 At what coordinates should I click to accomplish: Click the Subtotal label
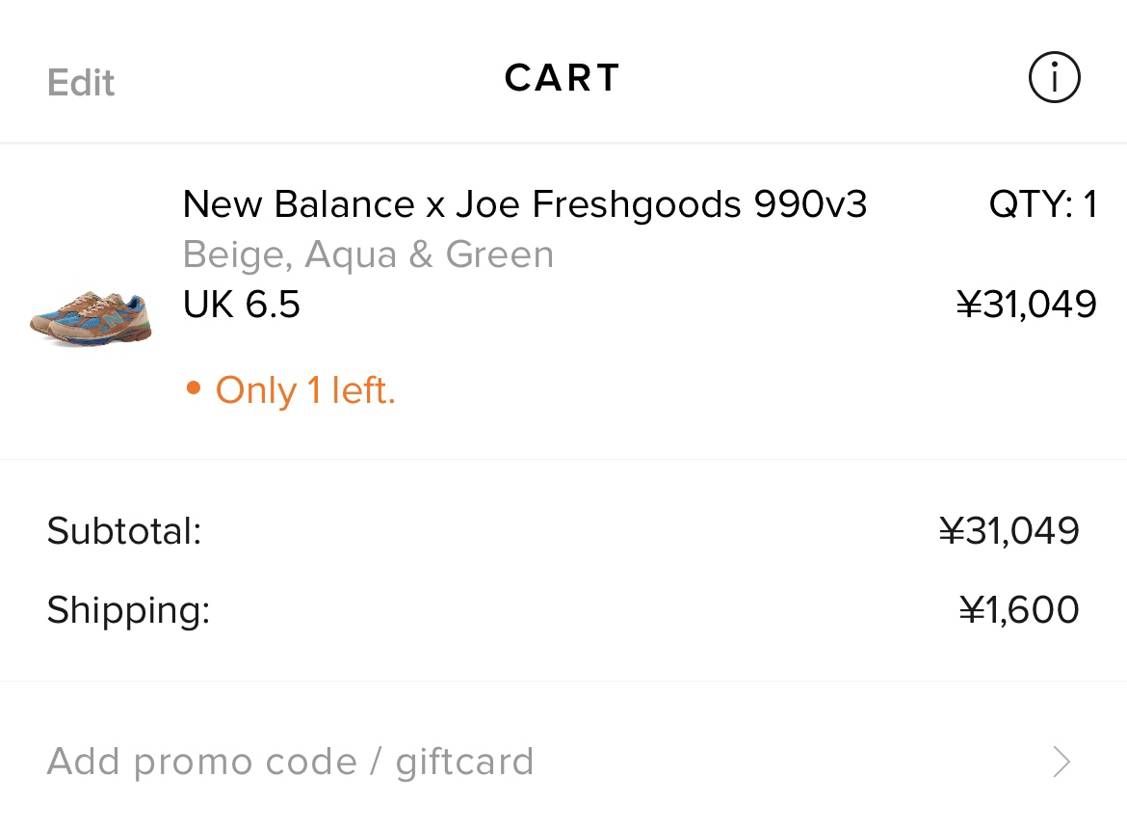[x=124, y=532]
